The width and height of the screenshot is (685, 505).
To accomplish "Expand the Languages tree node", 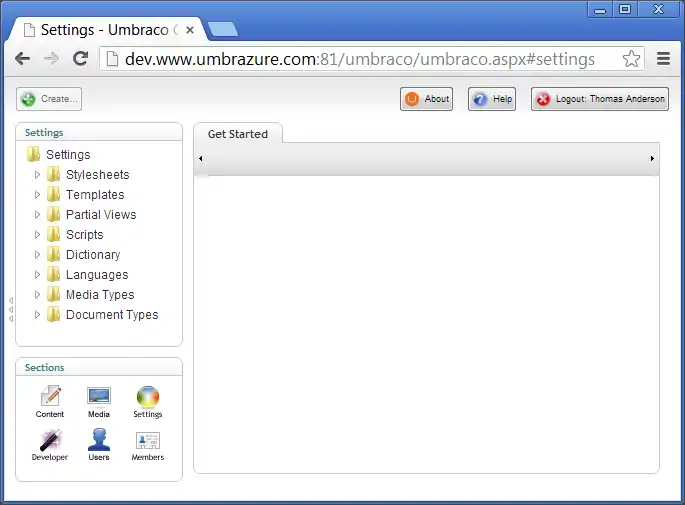I will pos(37,274).
